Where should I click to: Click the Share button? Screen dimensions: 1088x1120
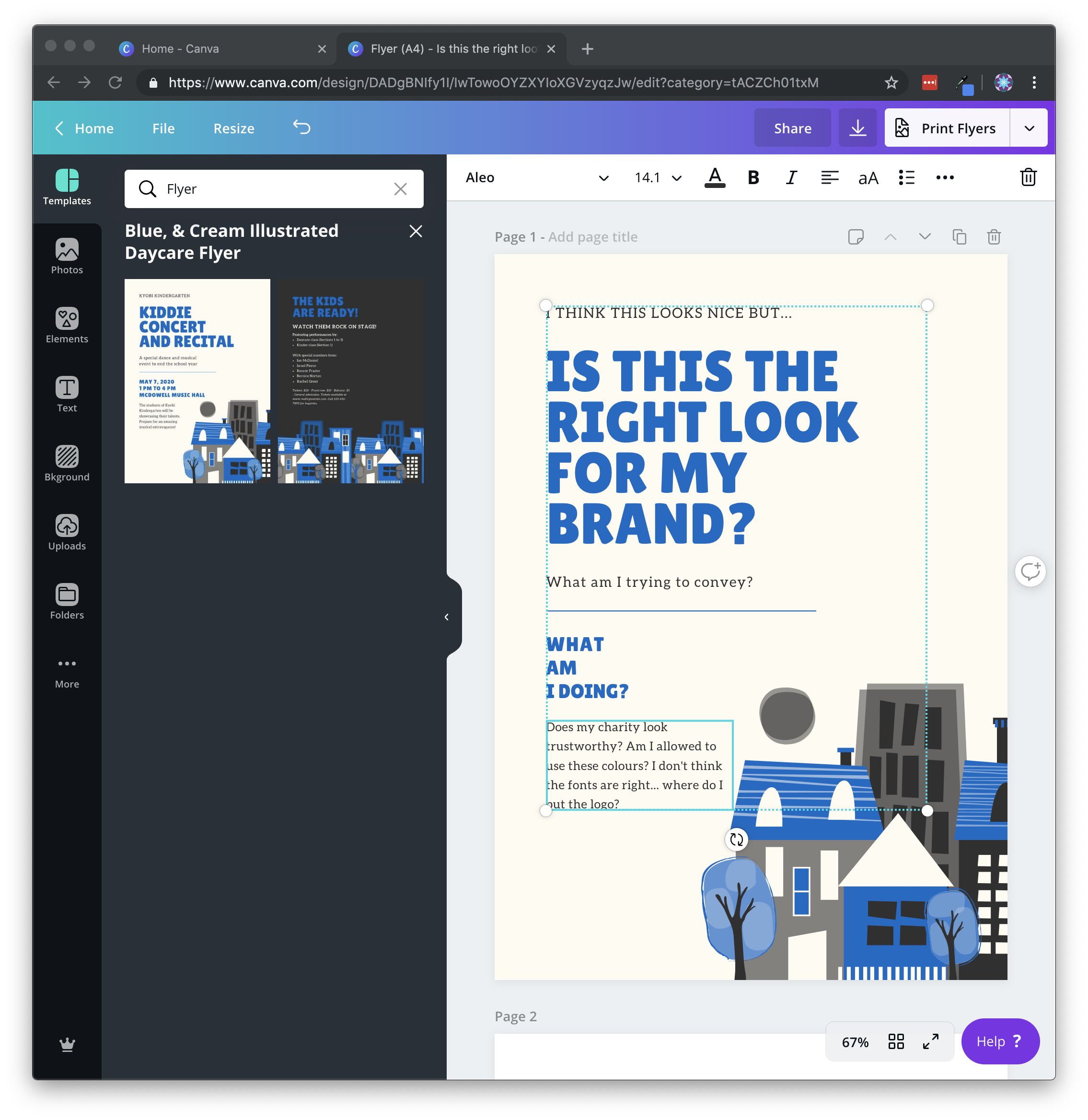(792, 128)
